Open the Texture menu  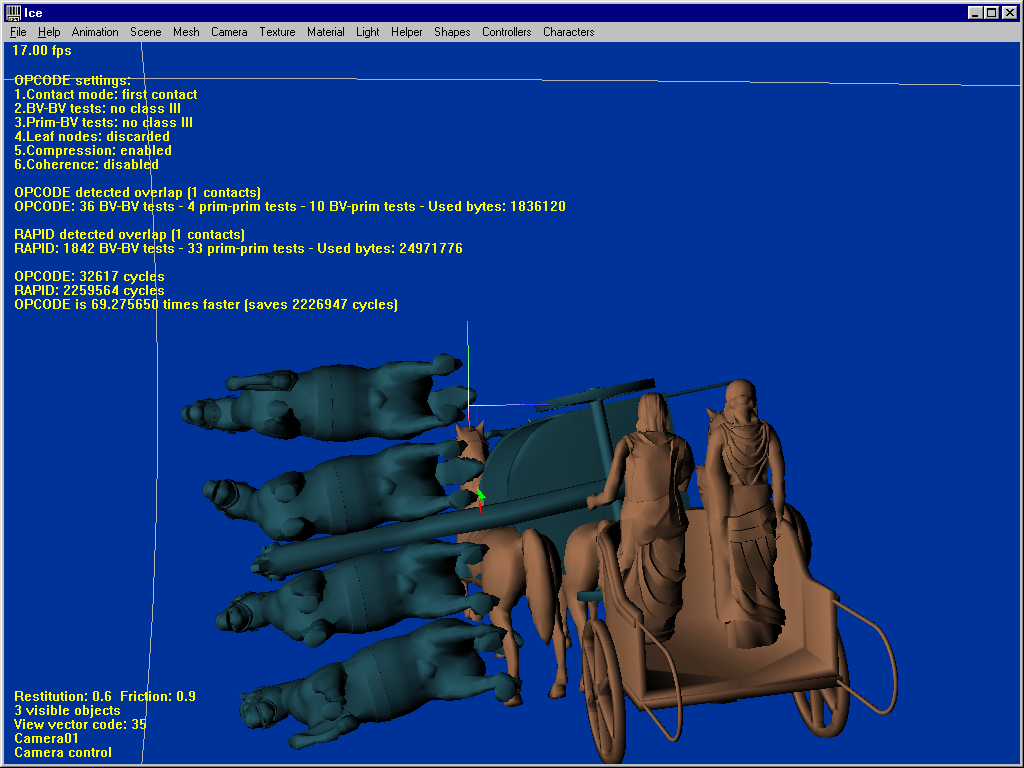pos(278,32)
